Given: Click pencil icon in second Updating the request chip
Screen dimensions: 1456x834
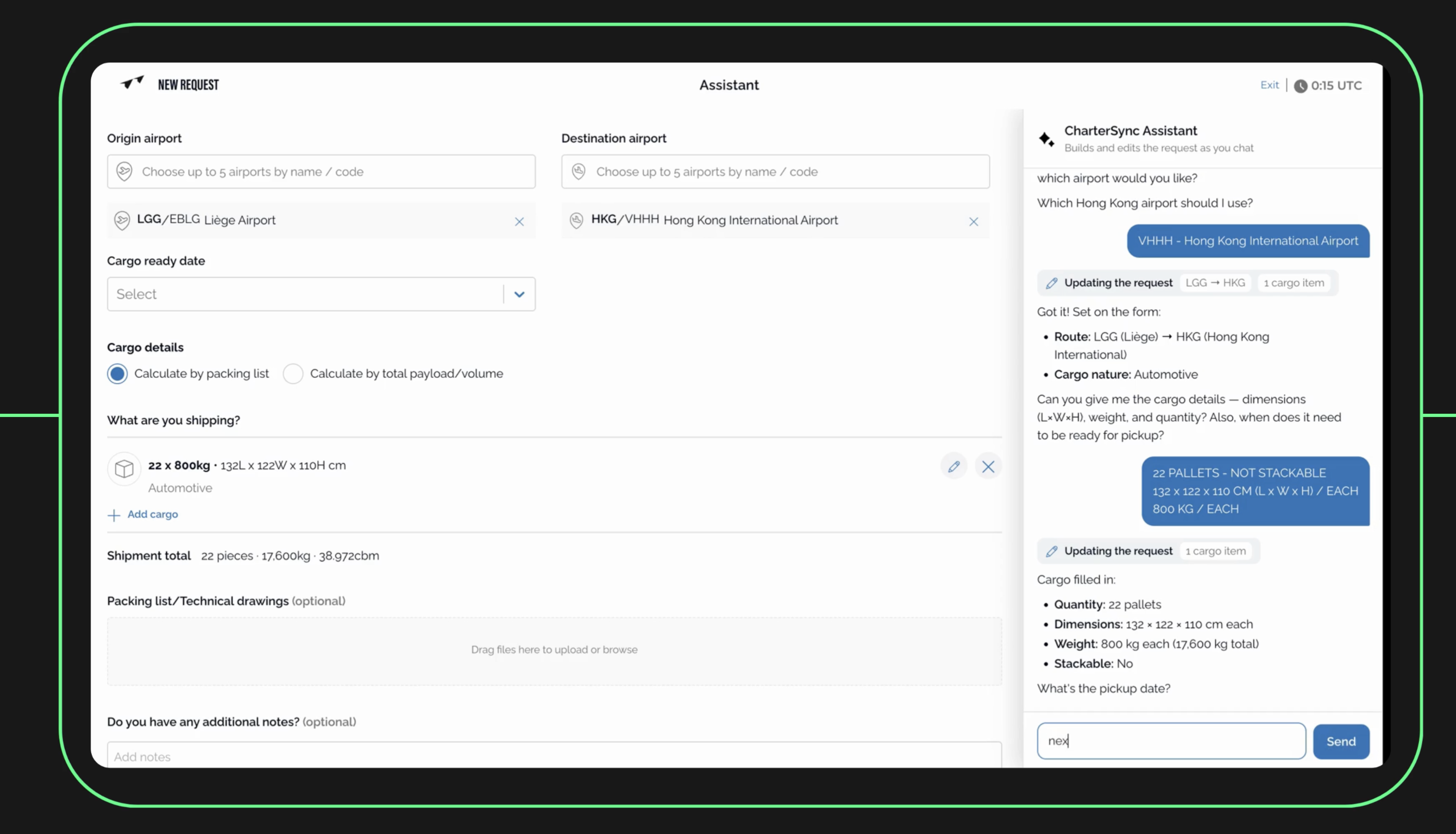Looking at the screenshot, I should point(1051,551).
